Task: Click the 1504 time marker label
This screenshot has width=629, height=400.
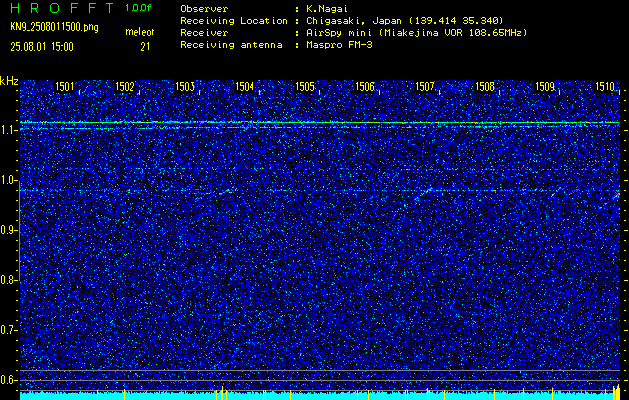Action: (245, 87)
